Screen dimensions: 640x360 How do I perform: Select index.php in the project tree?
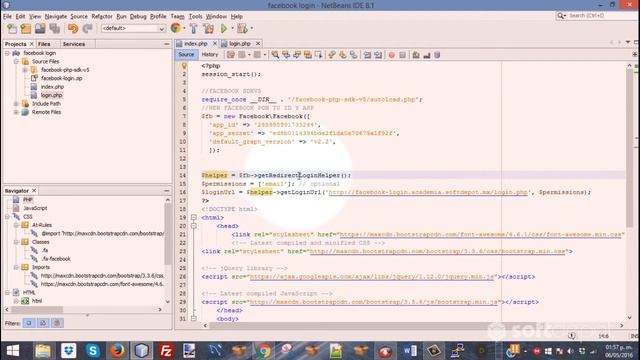[x=52, y=87]
